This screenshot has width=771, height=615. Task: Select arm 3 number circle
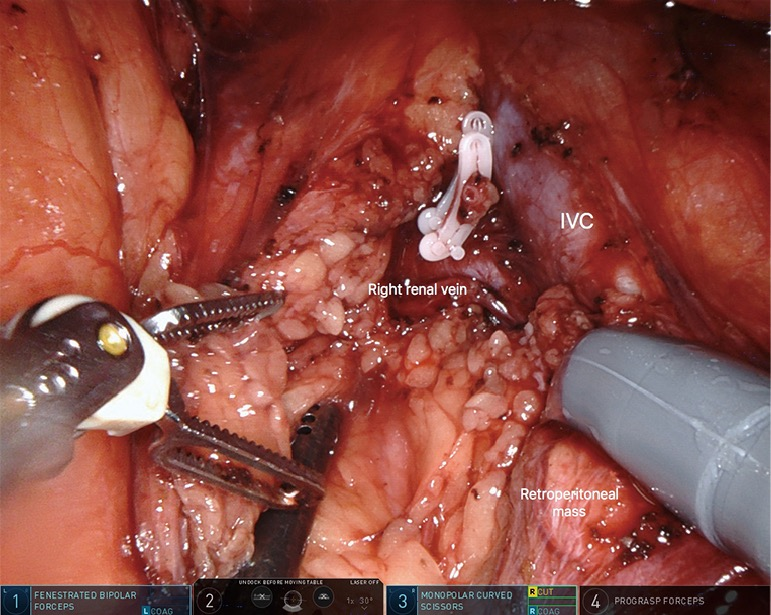[x=403, y=601]
